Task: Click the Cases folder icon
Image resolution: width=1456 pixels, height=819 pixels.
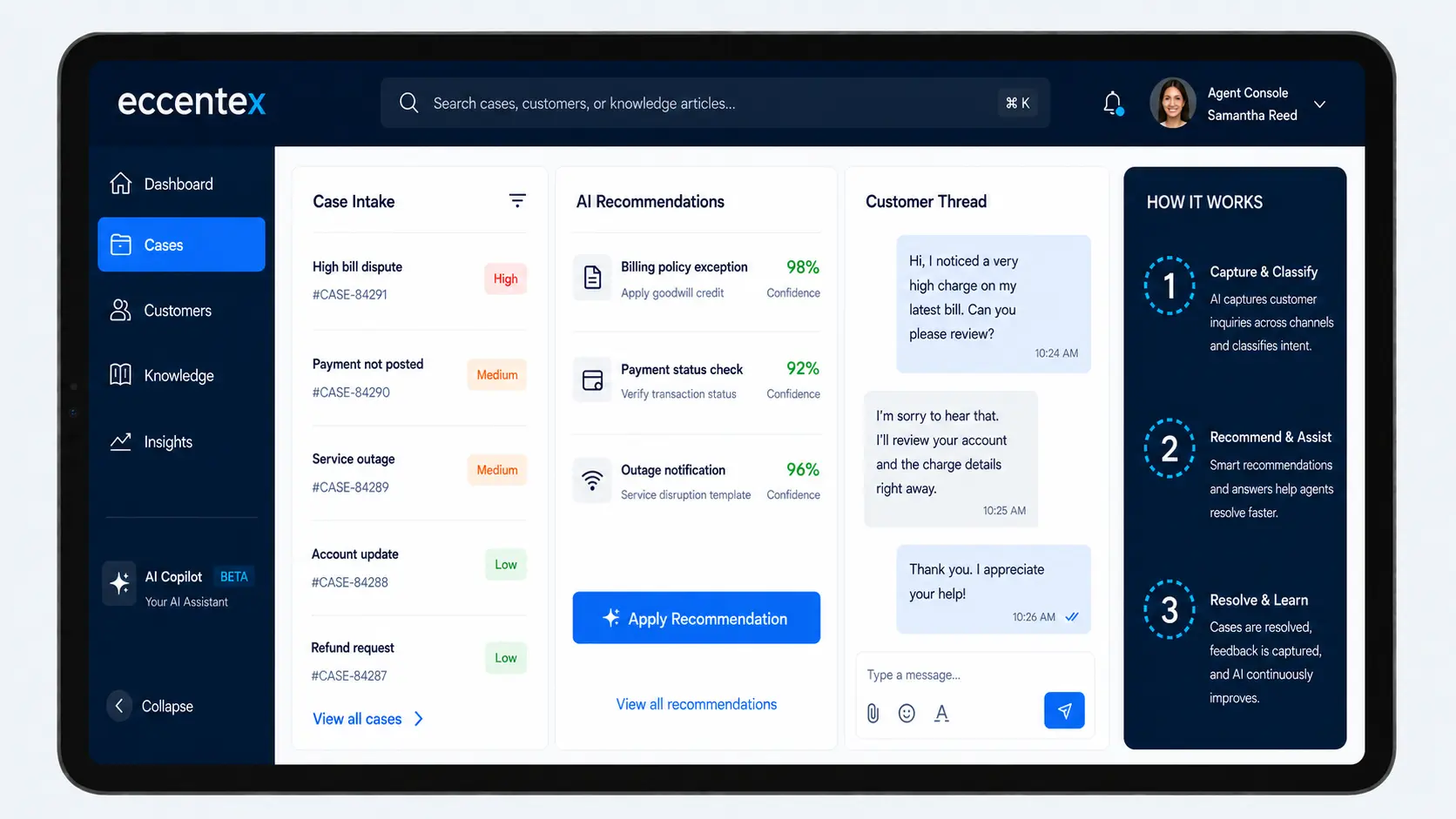Action: click(120, 245)
